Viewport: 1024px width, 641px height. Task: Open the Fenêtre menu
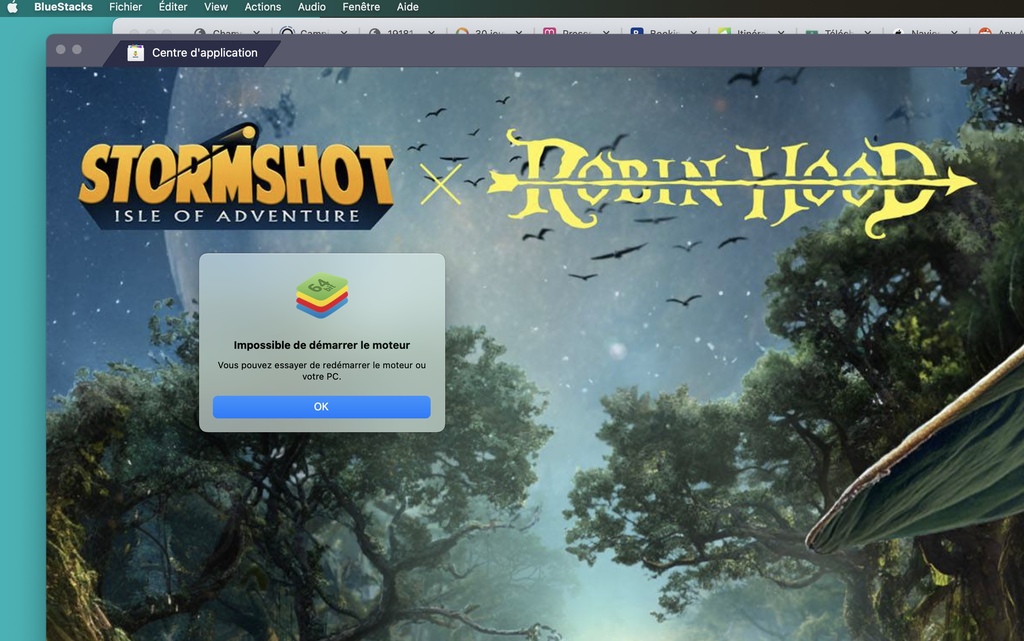[361, 7]
